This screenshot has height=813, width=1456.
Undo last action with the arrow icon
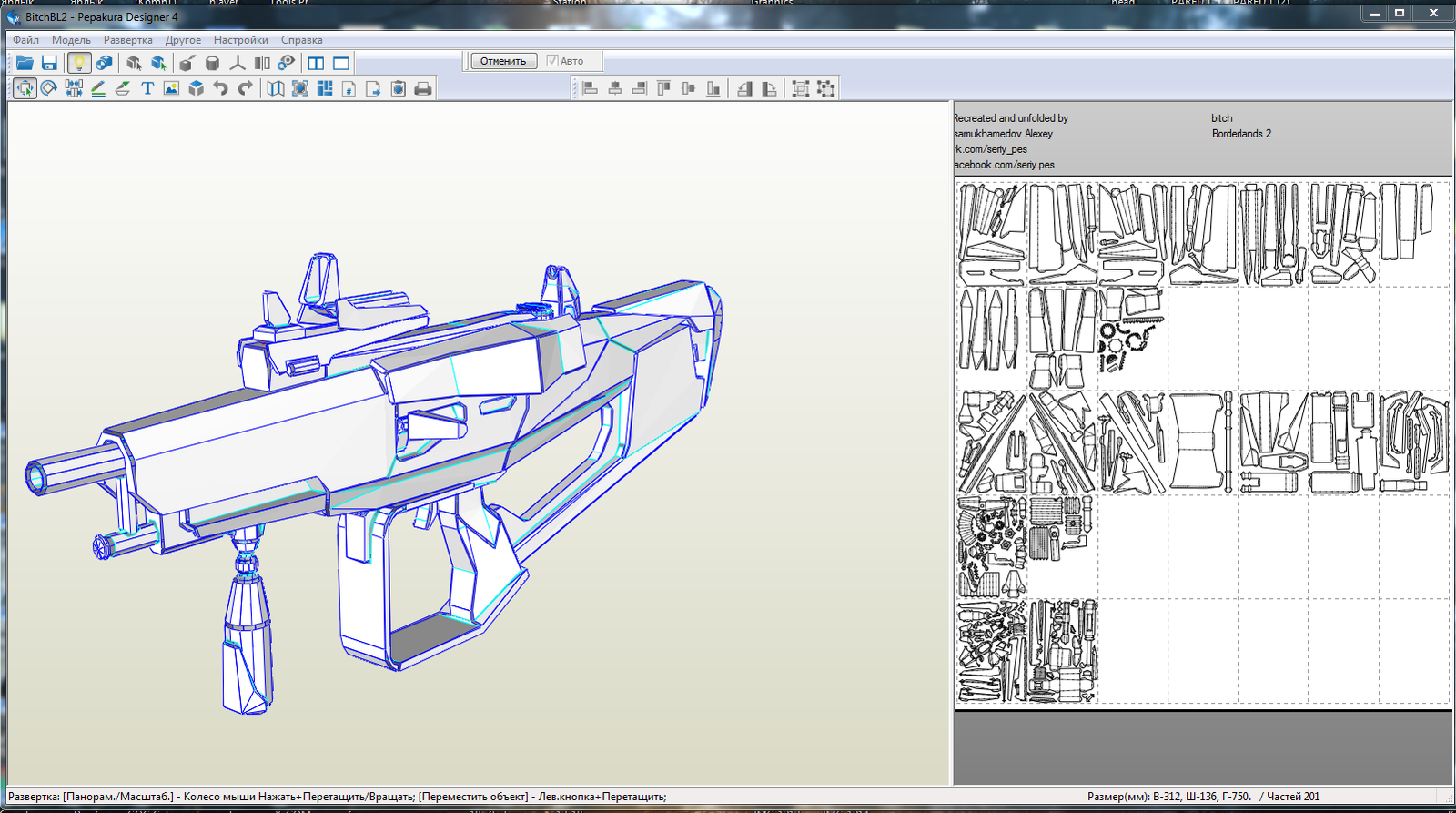[x=220, y=88]
